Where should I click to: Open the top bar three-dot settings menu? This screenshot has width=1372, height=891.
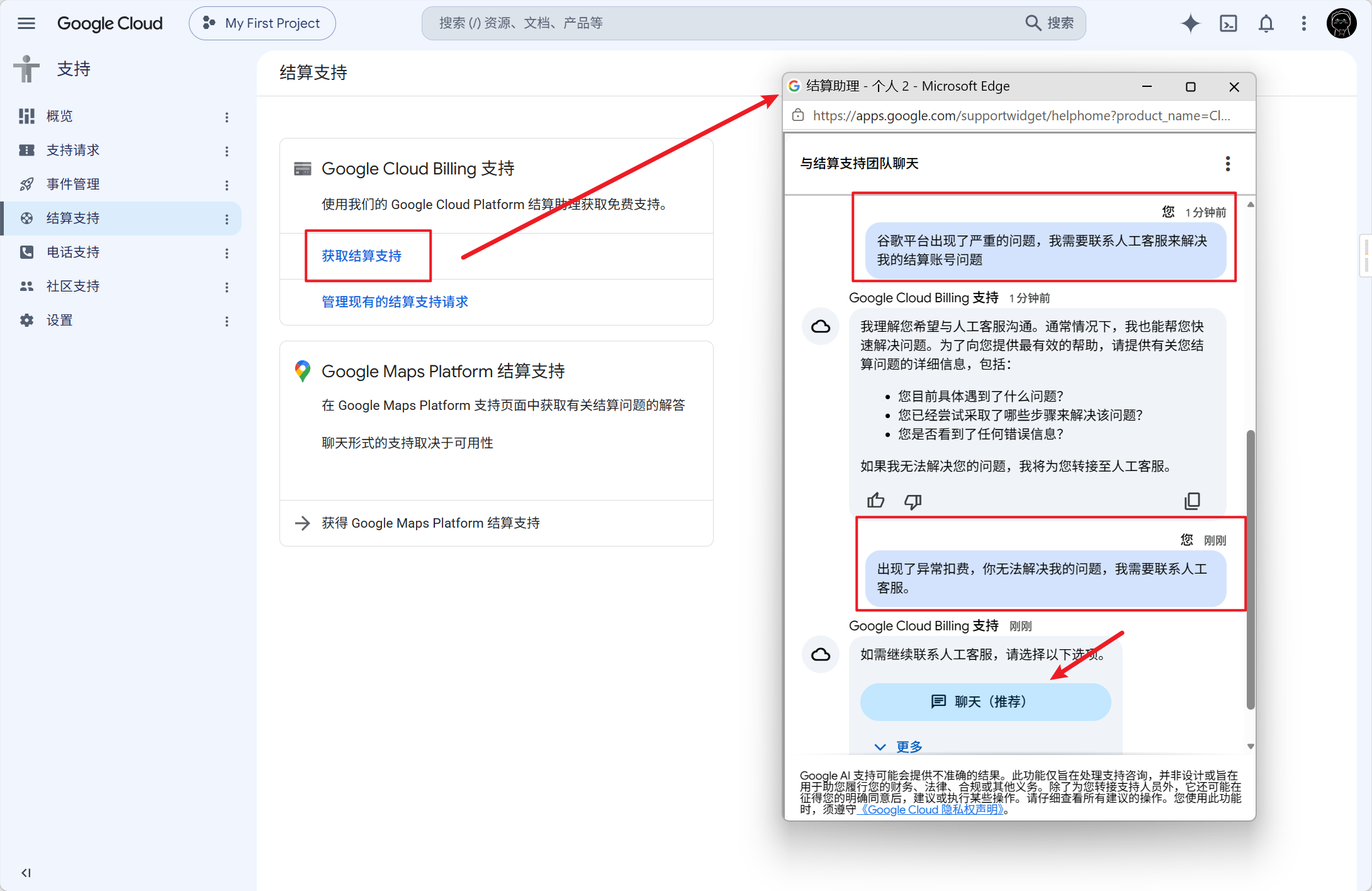pos(1303,23)
